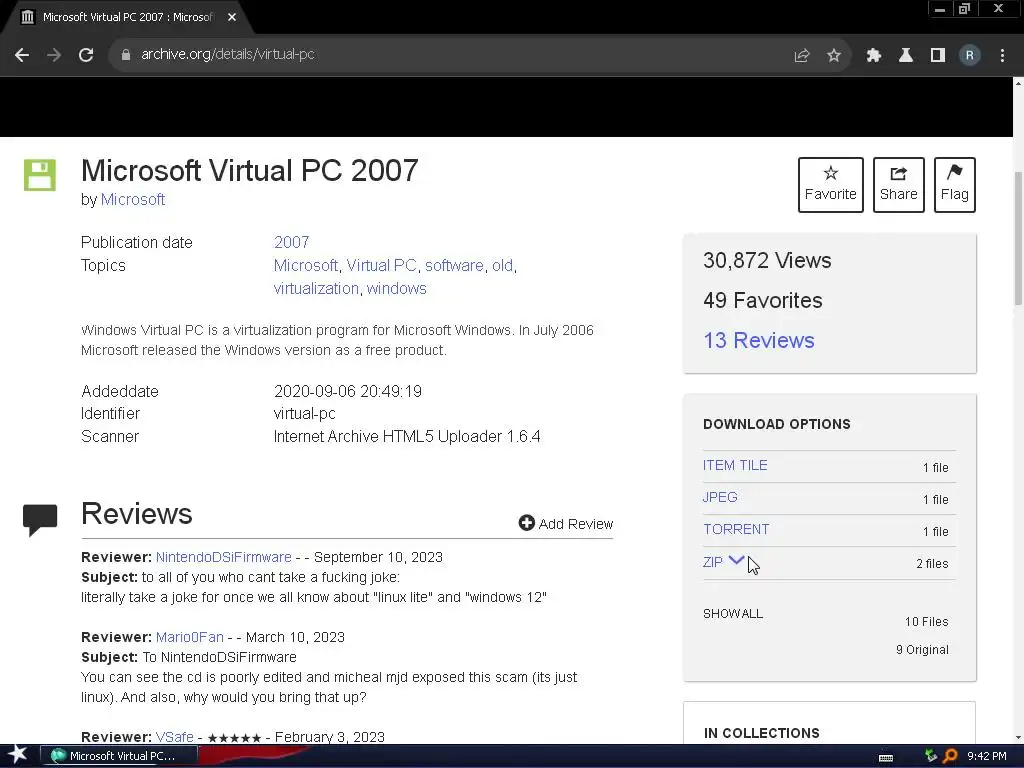
Task: Click the Favorite star button
Action: pyautogui.click(x=831, y=185)
